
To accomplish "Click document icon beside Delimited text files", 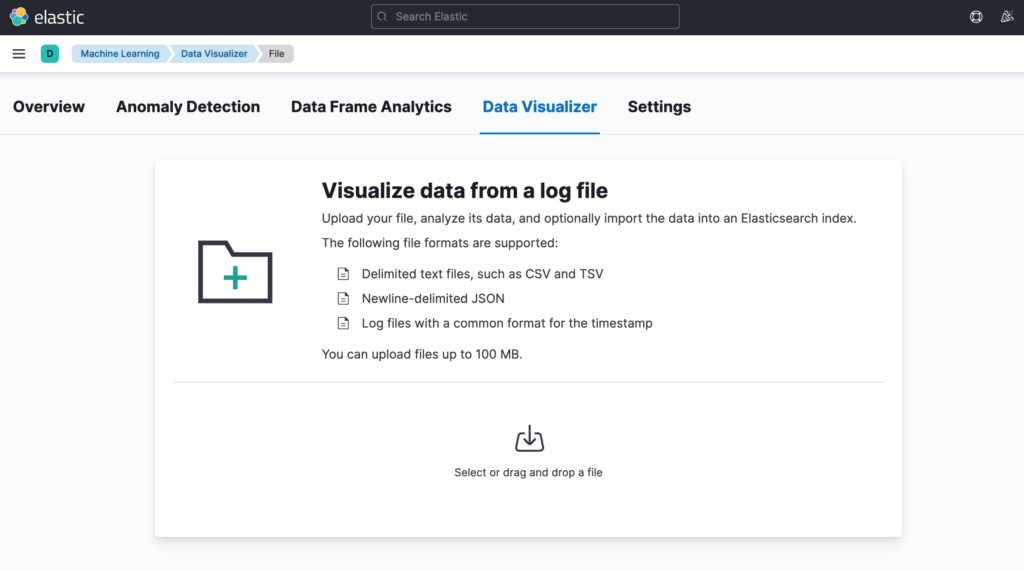I will pyautogui.click(x=343, y=274).
